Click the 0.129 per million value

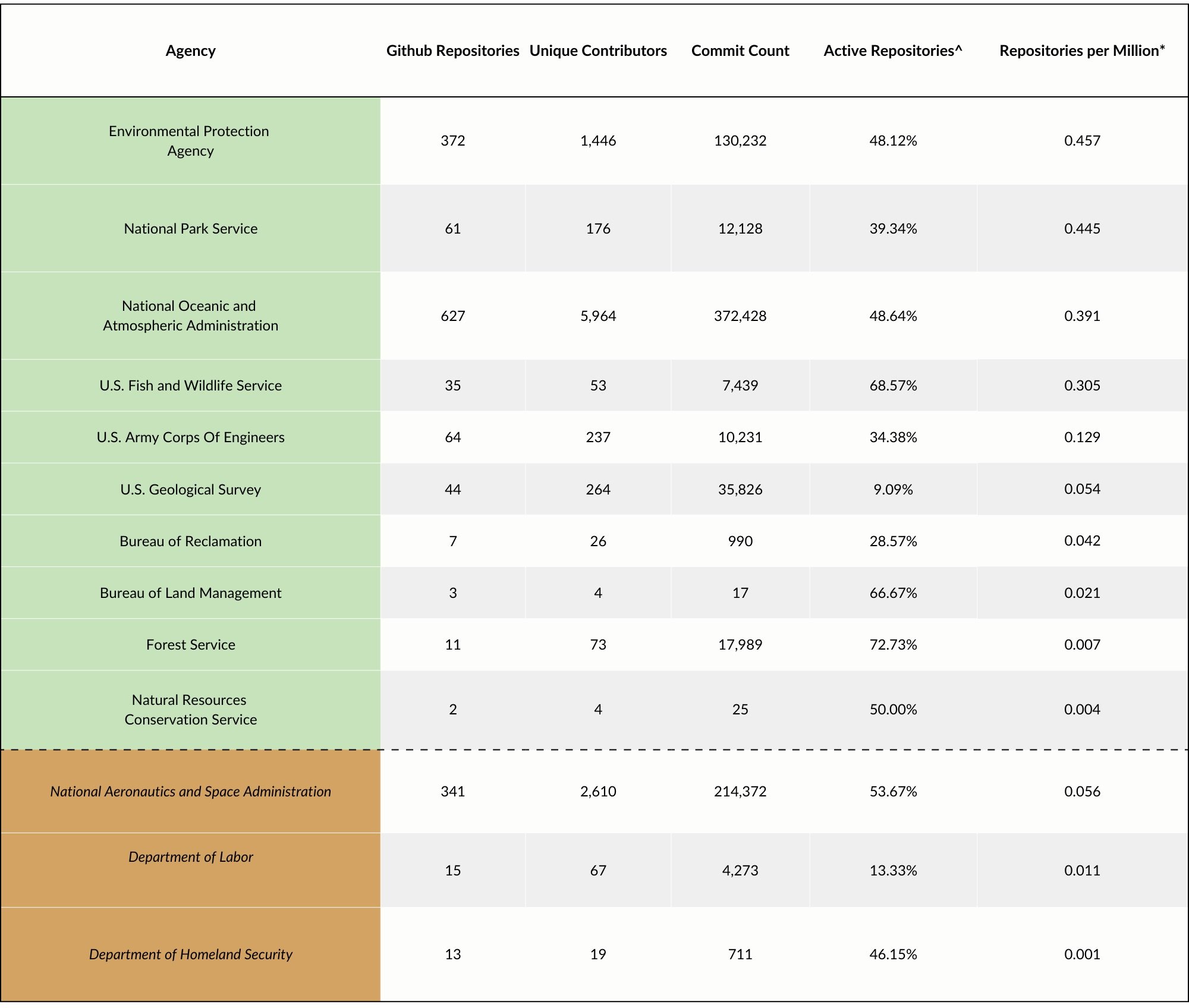point(1082,437)
